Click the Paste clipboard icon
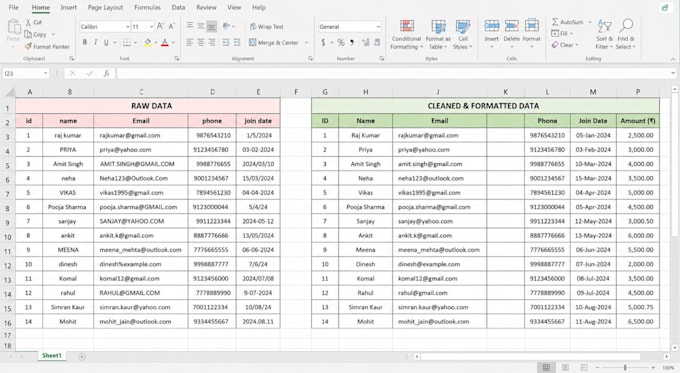The height and width of the screenshot is (373, 680). [x=13, y=26]
